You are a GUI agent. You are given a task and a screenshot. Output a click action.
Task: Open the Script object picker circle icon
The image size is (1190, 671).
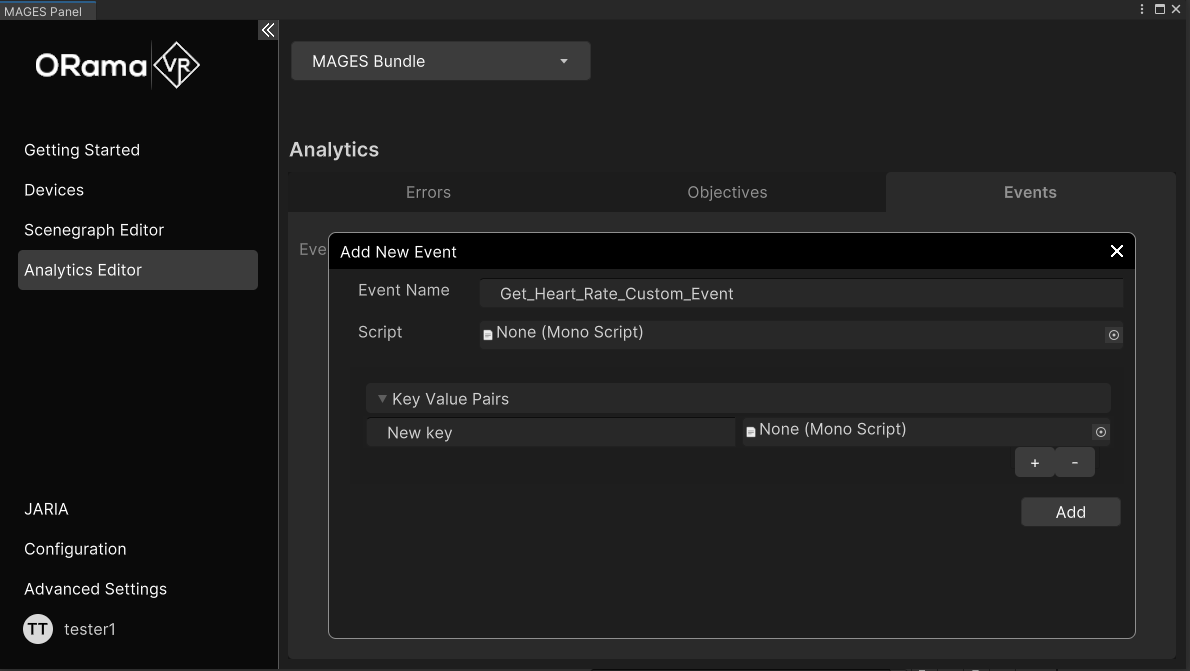coord(1113,335)
